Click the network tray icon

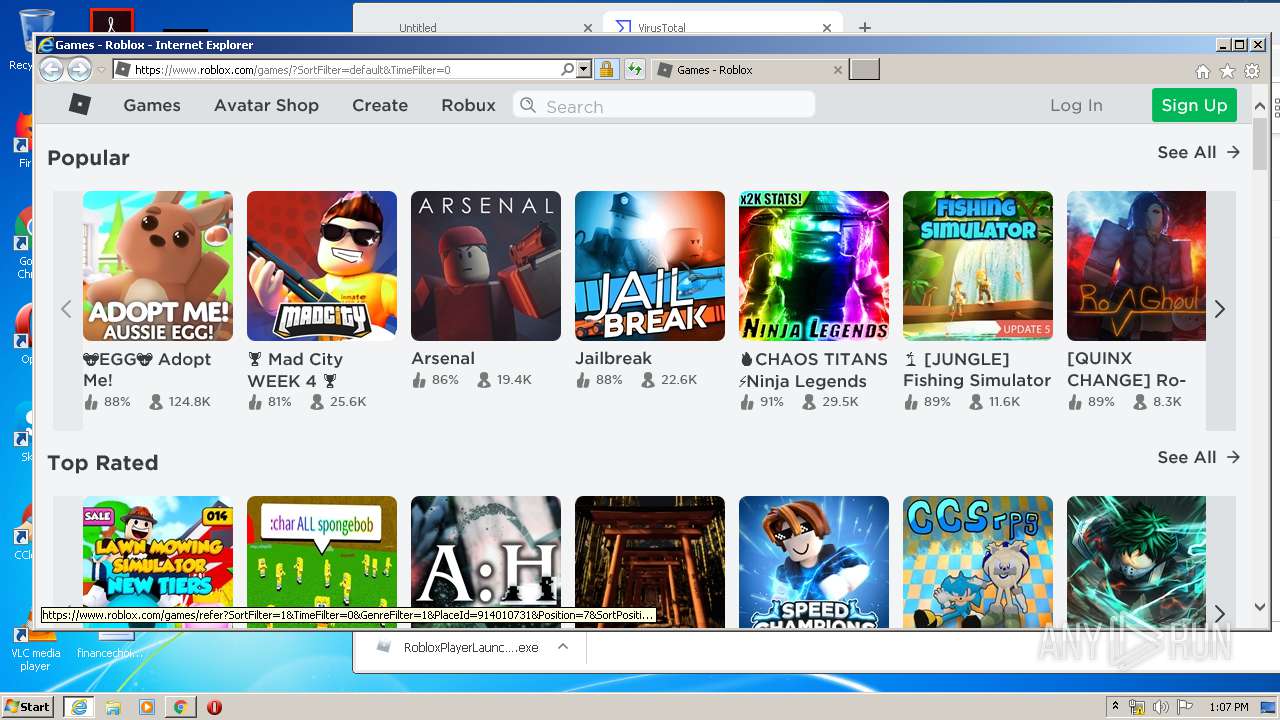1137,707
